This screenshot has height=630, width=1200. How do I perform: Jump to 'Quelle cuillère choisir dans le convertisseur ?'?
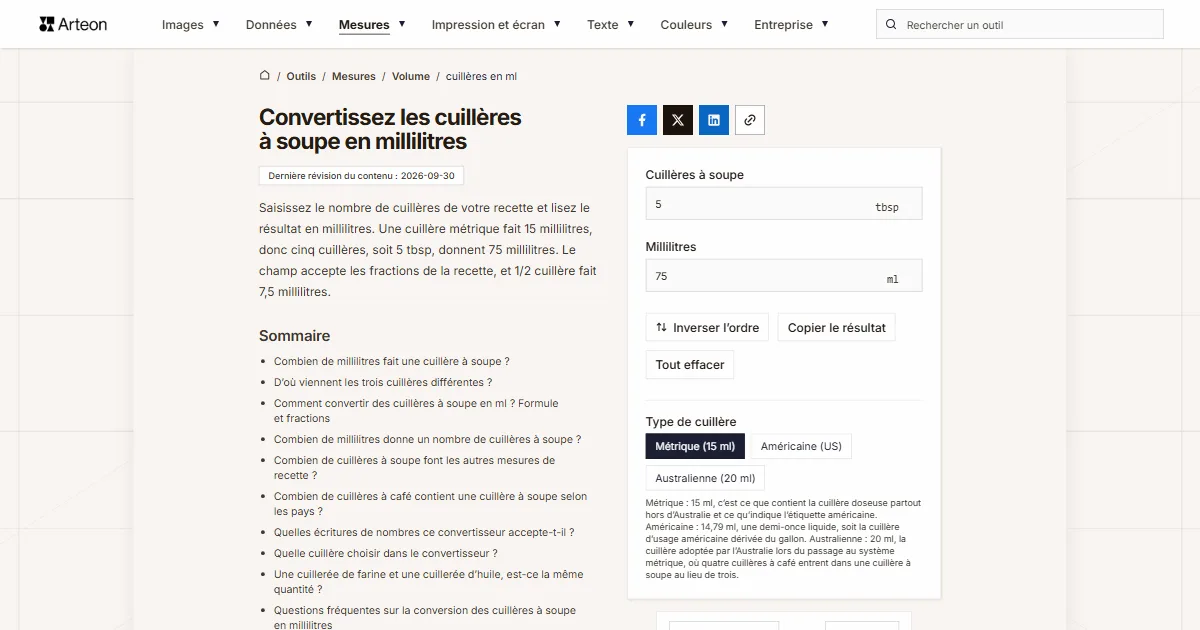point(386,553)
